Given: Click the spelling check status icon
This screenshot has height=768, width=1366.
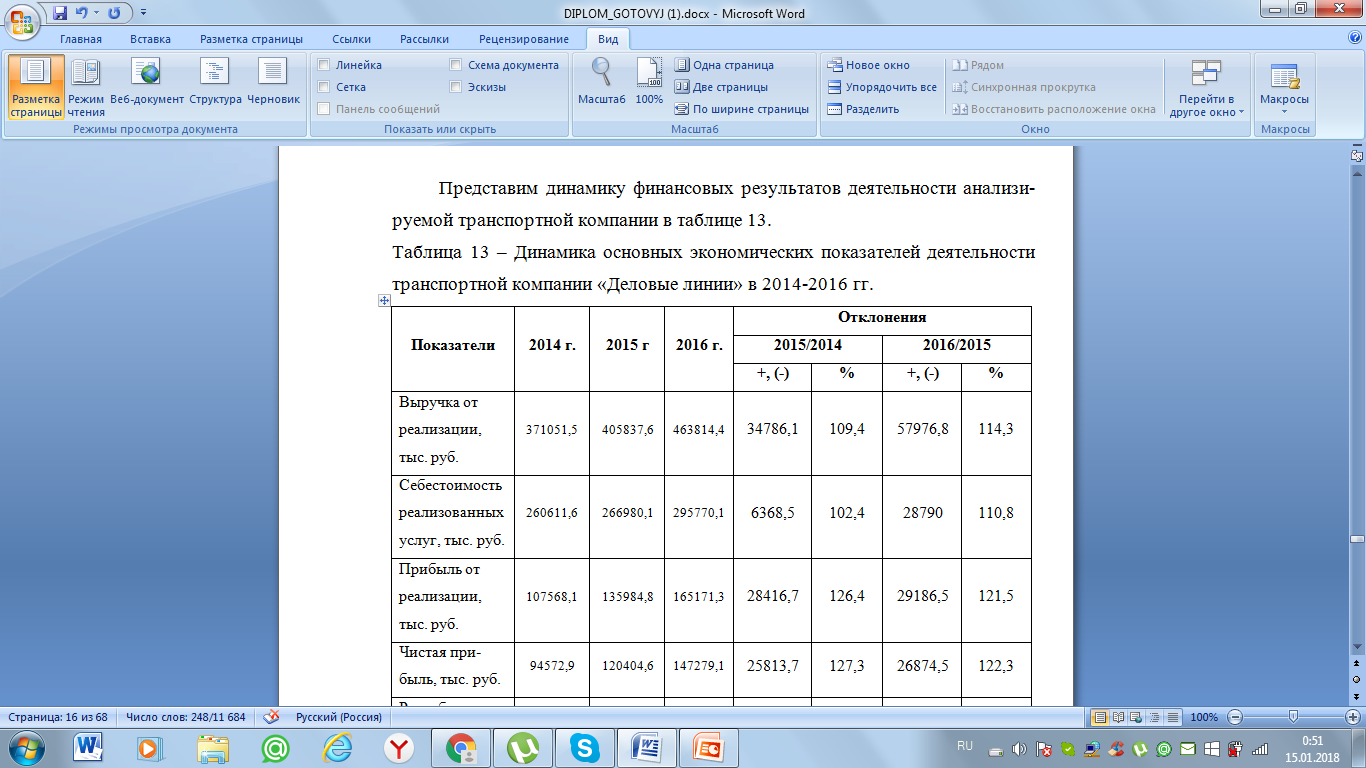Looking at the screenshot, I should click(270, 717).
